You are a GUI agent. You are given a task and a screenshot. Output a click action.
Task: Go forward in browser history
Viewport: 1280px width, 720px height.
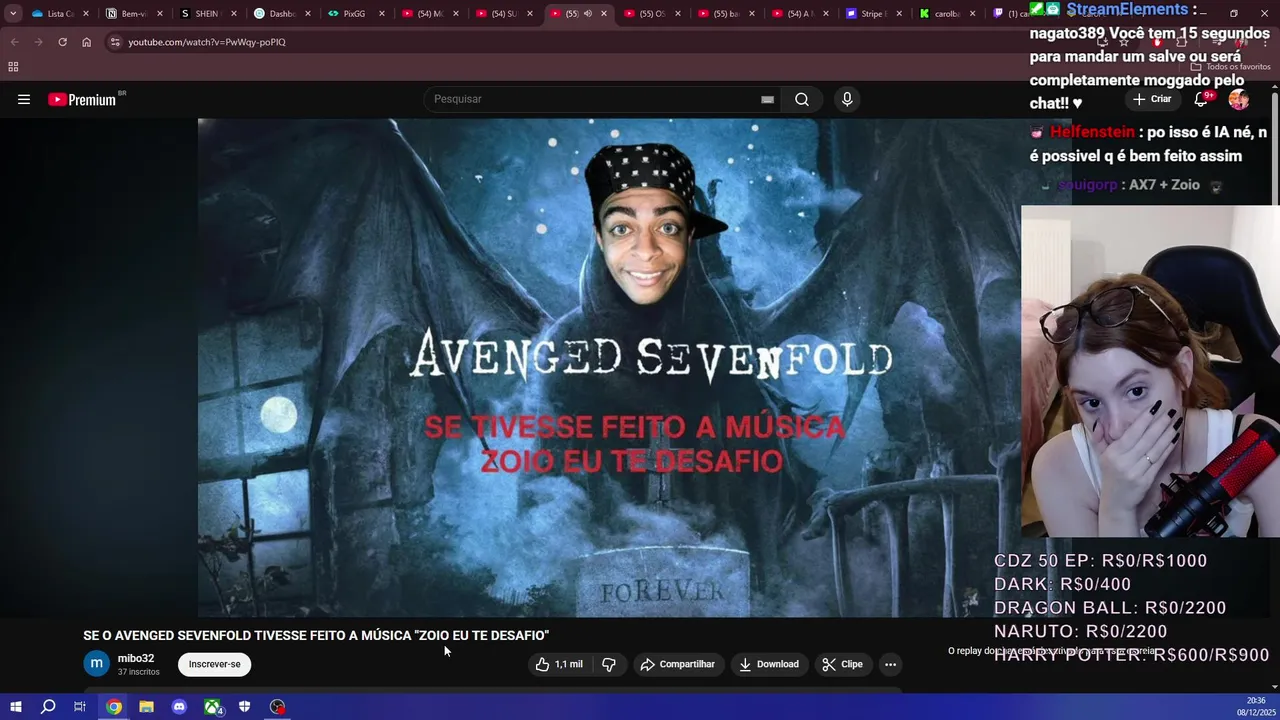pyautogui.click(x=38, y=42)
